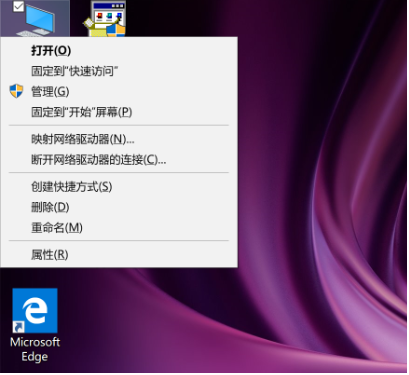
Task: Open 属性(R) from the context menu
Action: coord(119,255)
